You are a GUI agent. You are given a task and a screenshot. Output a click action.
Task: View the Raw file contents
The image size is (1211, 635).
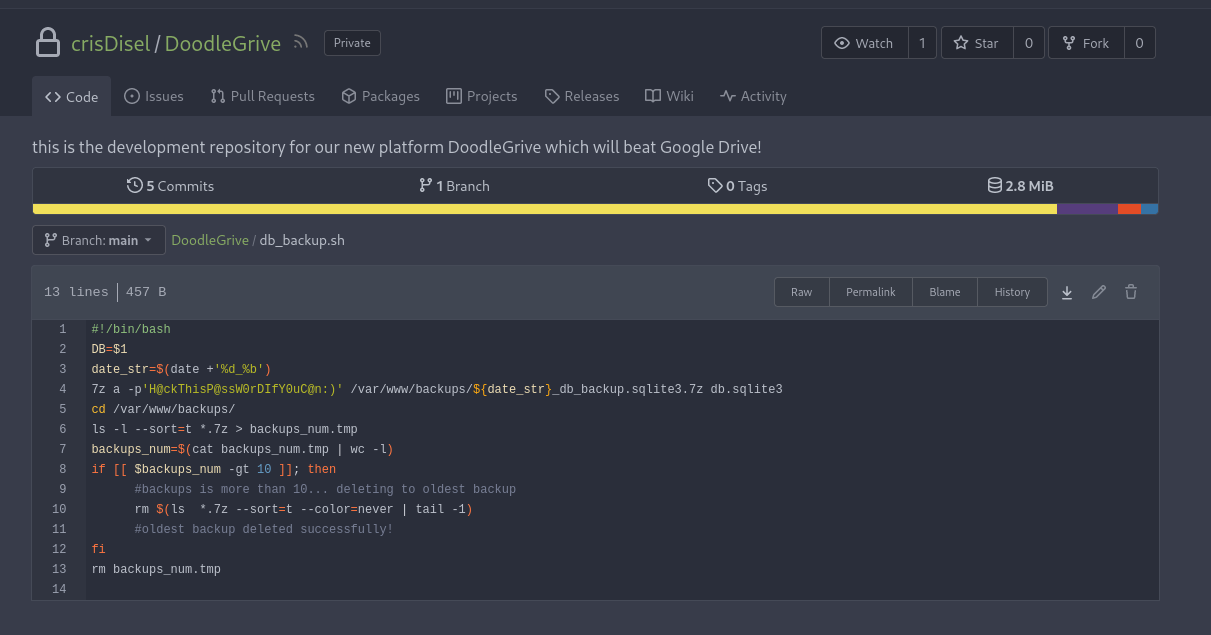click(802, 292)
